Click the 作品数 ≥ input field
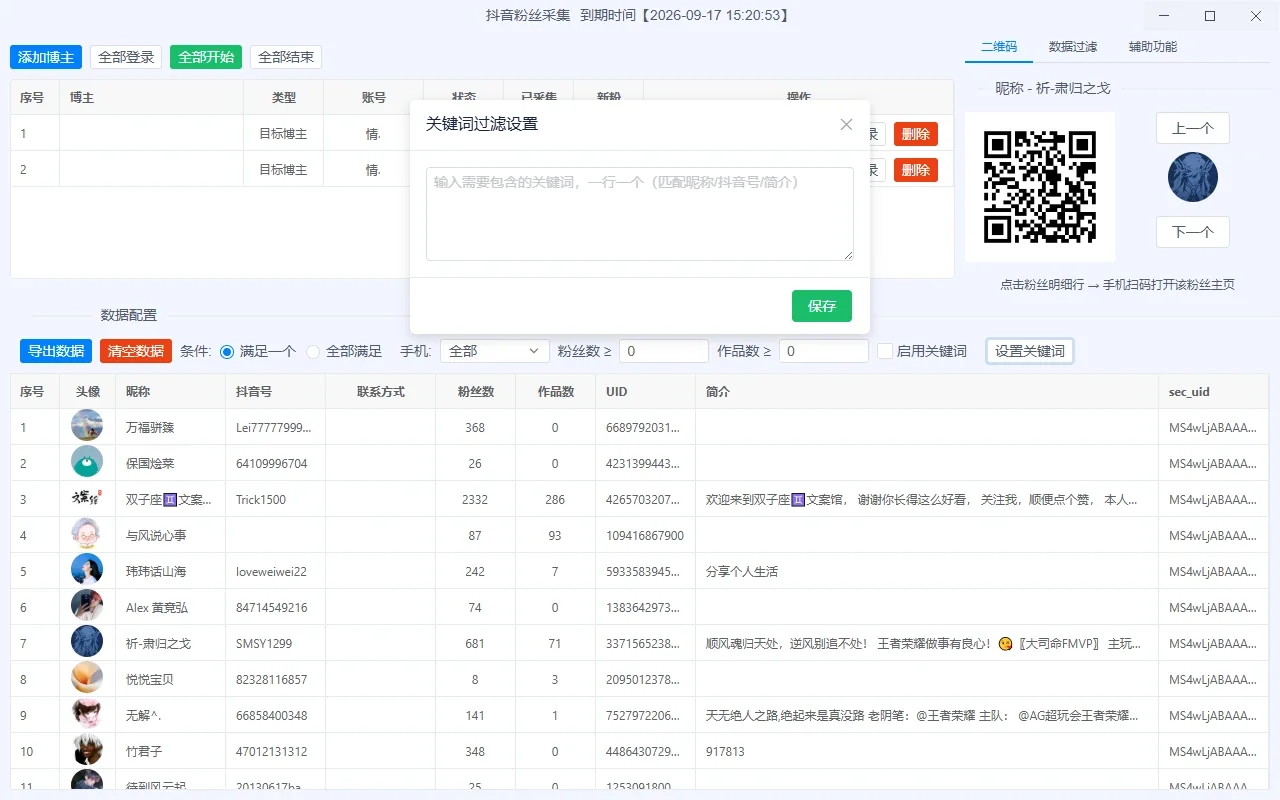The image size is (1280, 800). [824, 351]
